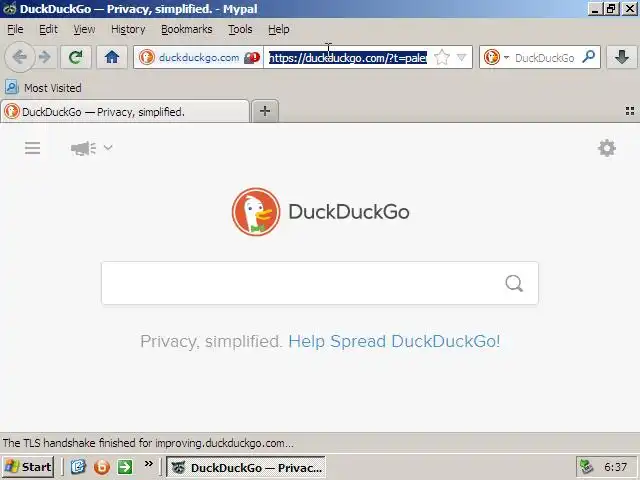Launch the blue quick launch icon
Screen dimensions: 640x480
pyautogui.click(x=78, y=467)
